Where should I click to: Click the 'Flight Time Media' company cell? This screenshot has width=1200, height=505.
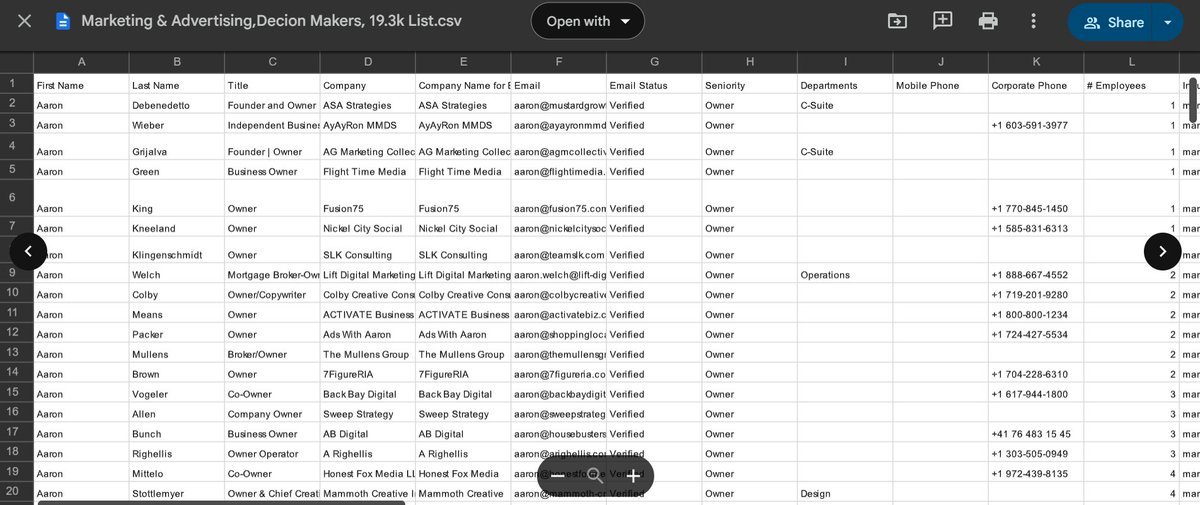(367, 171)
